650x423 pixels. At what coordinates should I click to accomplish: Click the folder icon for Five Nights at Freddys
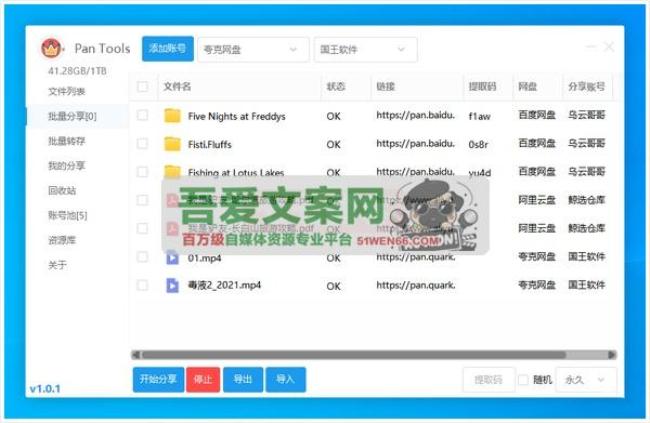tap(172, 116)
